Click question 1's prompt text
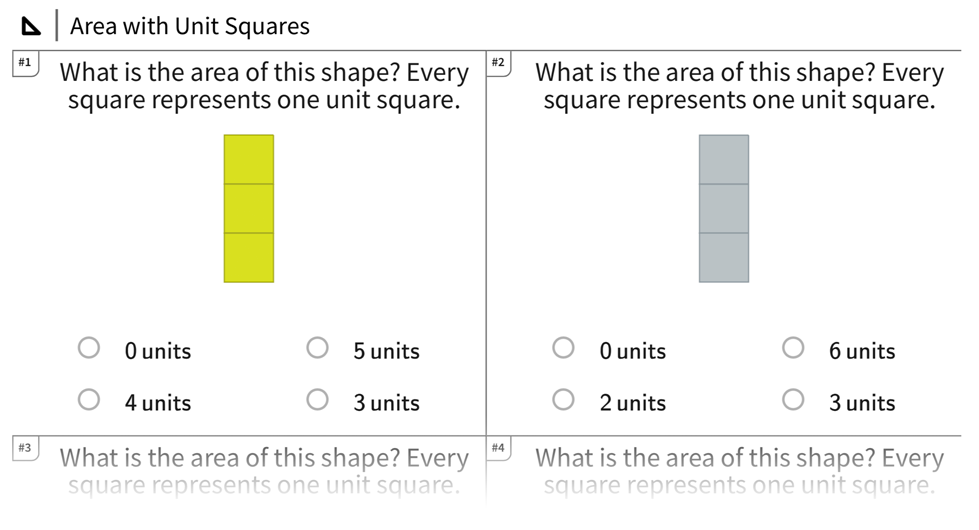The image size is (979, 530). [x=264, y=87]
